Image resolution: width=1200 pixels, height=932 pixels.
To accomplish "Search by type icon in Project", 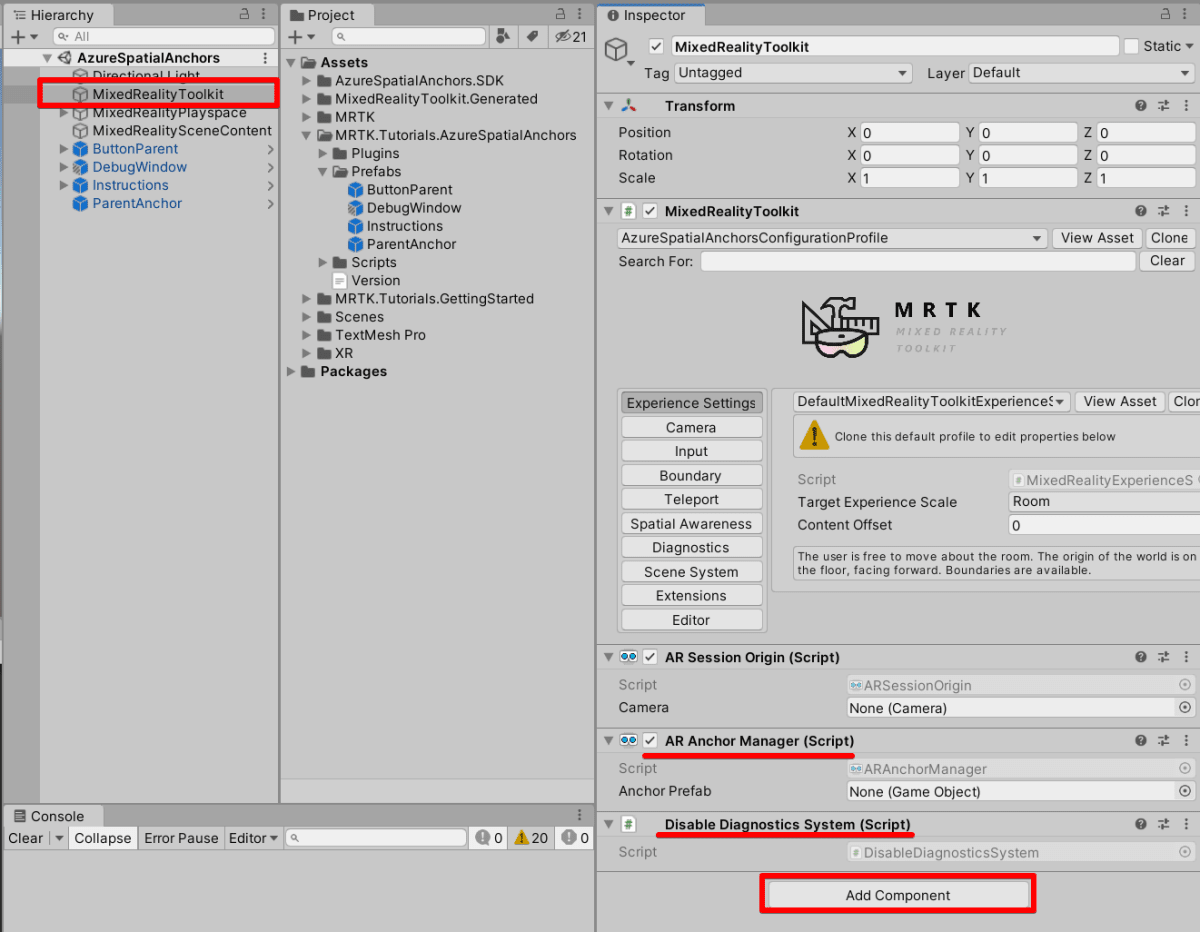I will (x=504, y=37).
